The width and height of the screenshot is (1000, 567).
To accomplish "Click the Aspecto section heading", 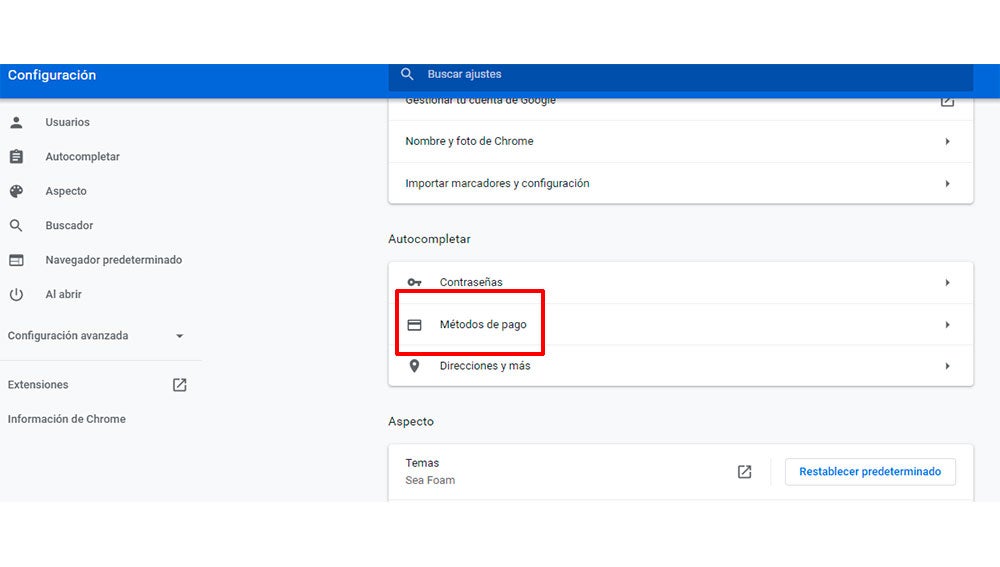I will (411, 422).
